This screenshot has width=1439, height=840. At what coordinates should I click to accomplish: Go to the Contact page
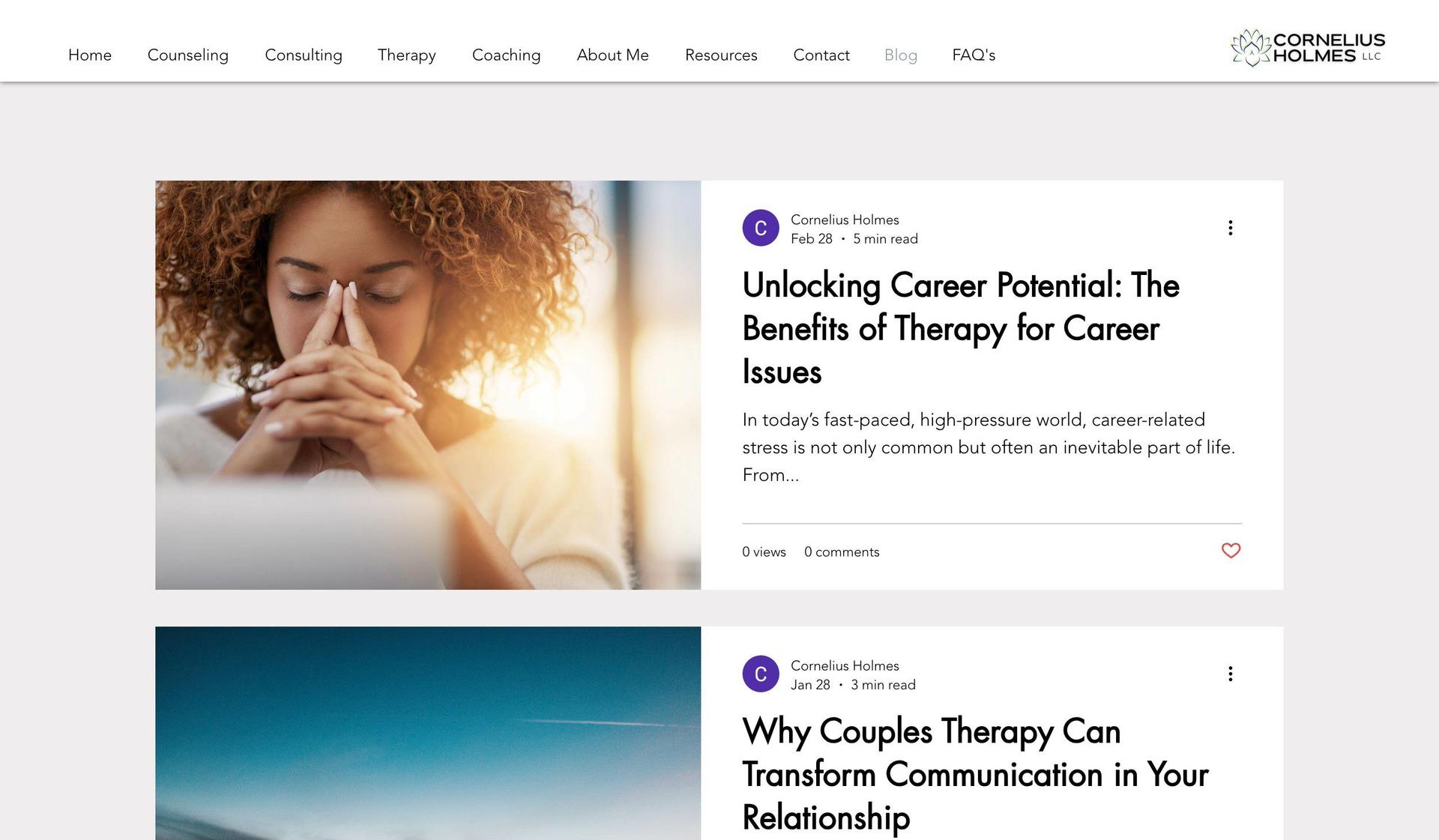(x=821, y=55)
